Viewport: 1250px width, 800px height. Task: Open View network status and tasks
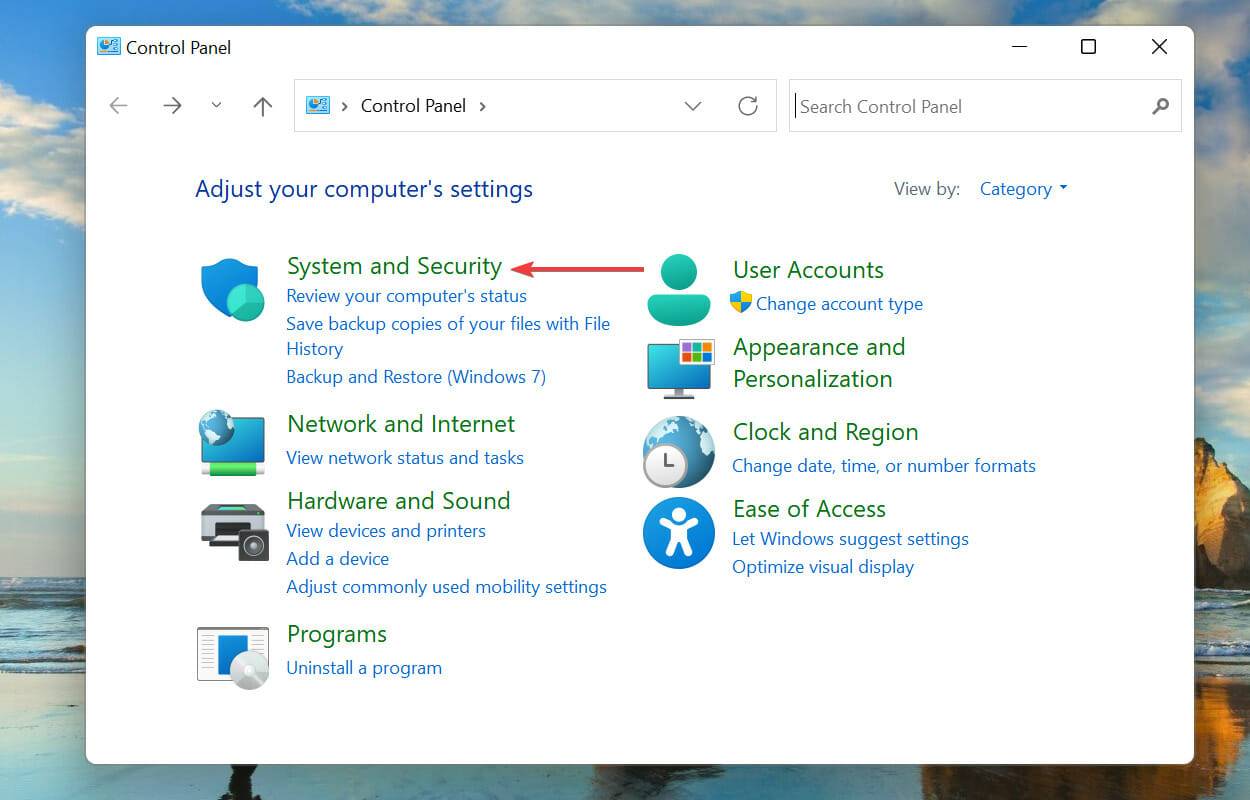click(x=405, y=457)
